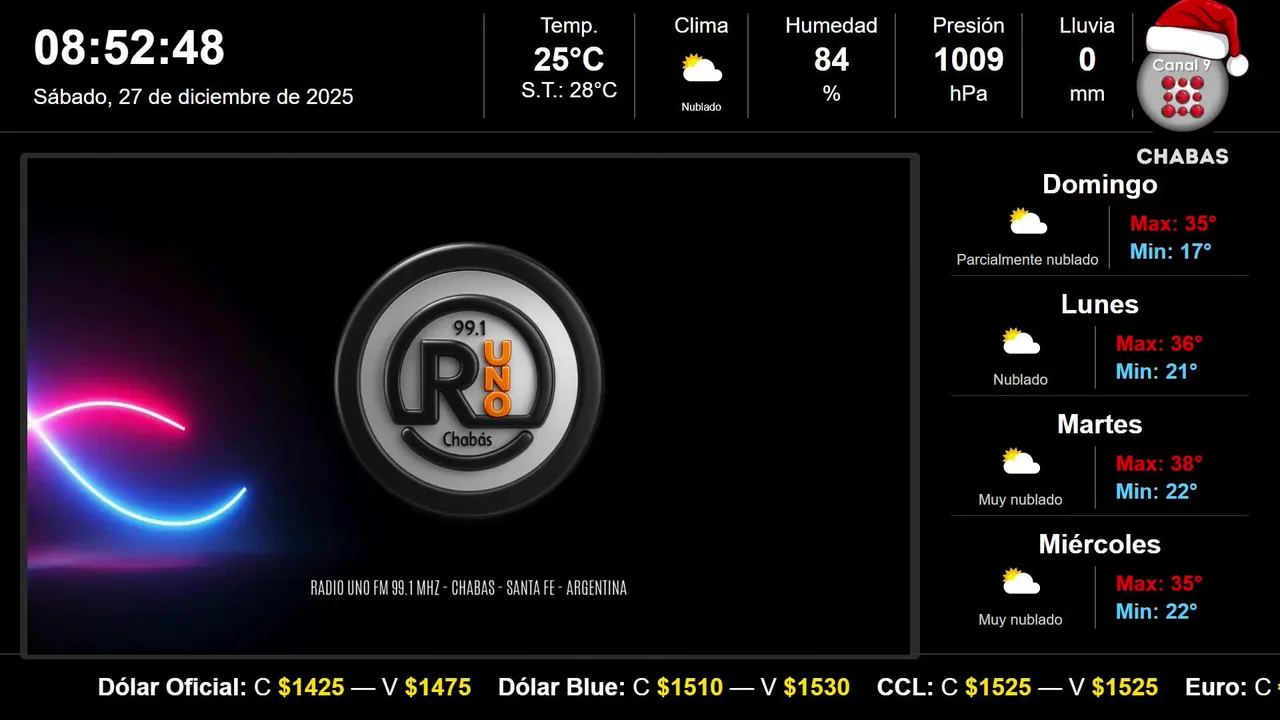Click Dólar Oficial buy price $1425

click(311, 687)
